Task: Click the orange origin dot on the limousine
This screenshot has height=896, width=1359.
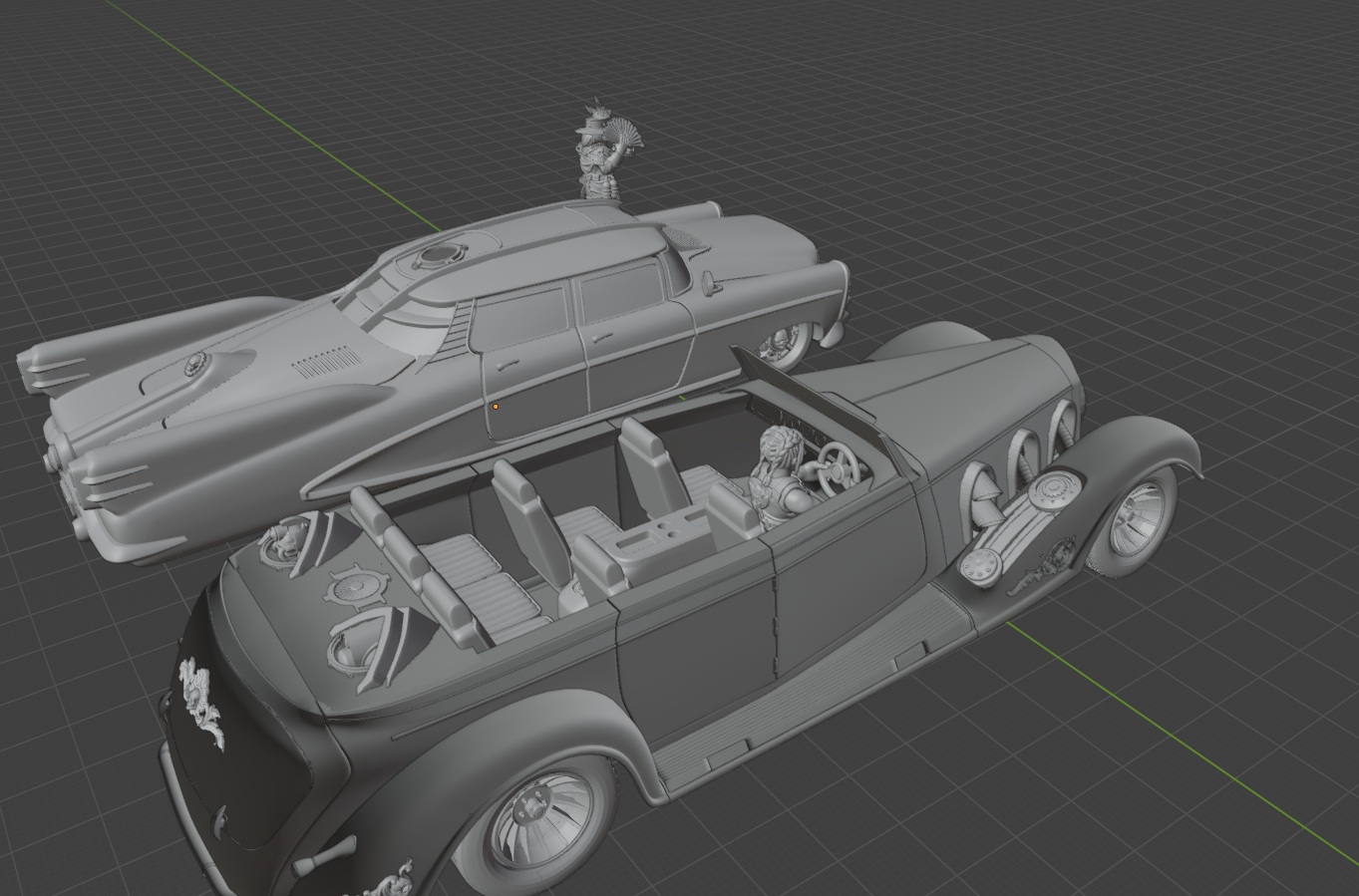Action: point(496,407)
